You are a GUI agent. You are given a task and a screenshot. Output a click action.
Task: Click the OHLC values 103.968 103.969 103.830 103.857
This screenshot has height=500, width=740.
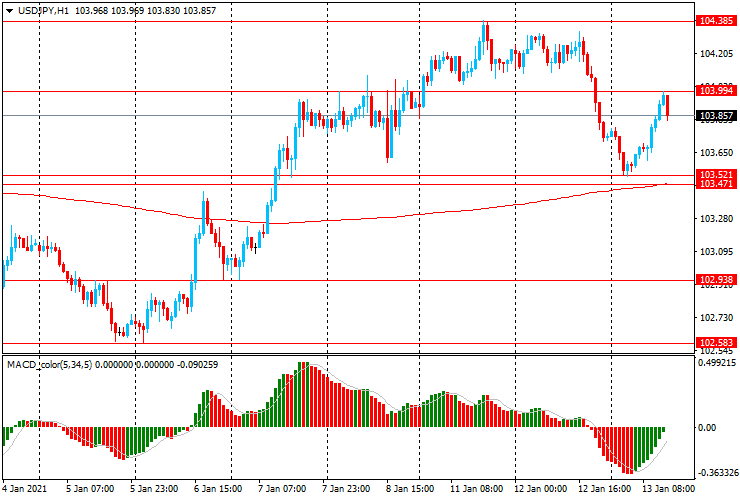[x=145, y=10]
